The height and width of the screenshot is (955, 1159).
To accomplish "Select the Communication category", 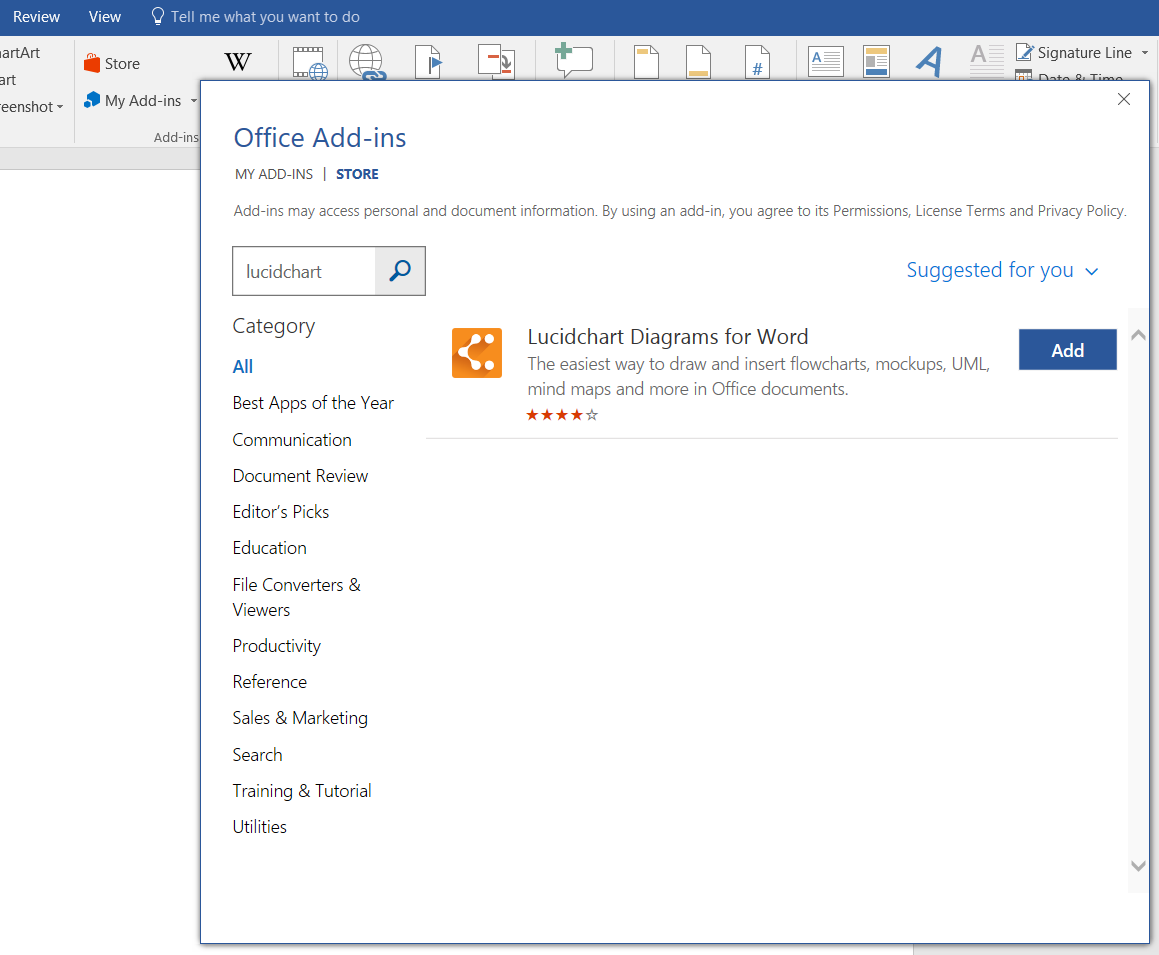I will (292, 440).
